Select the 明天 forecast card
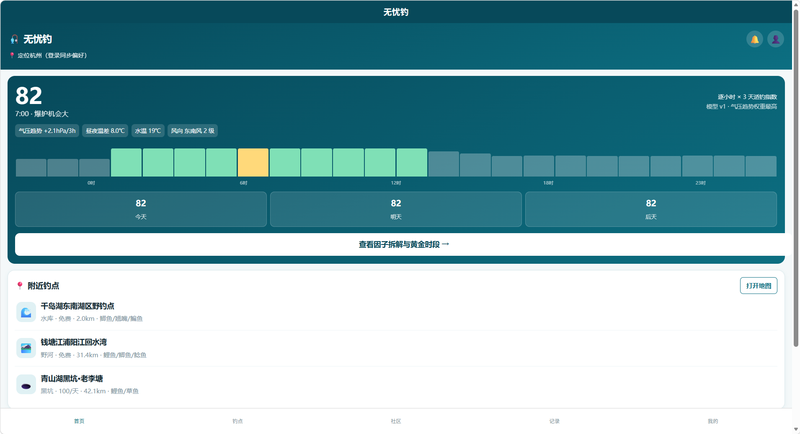 (x=396, y=209)
